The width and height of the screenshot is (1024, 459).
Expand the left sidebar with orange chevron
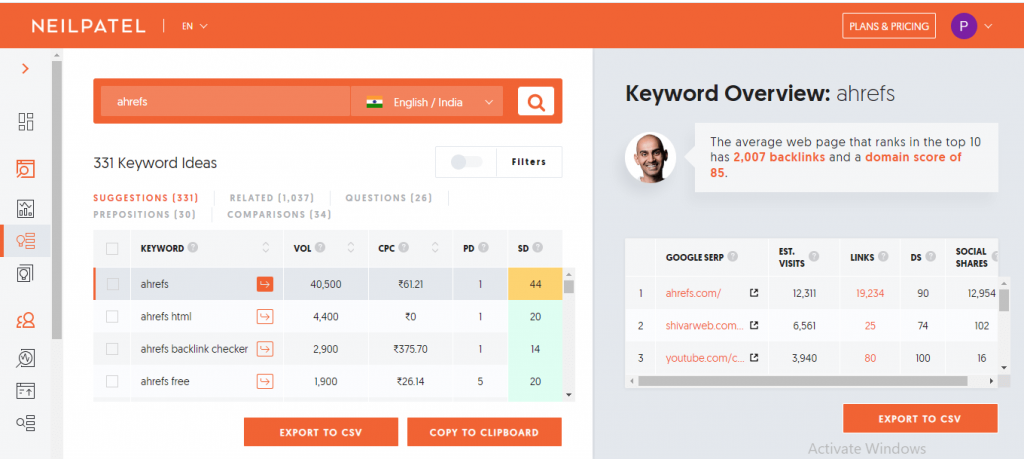[25, 69]
